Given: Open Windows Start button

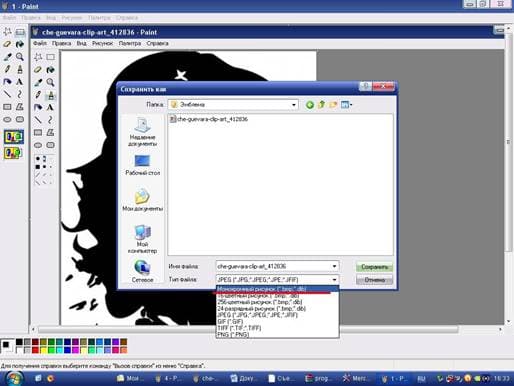Looking at the screenshot, I should pyautogui.click(x=13, y=379).
